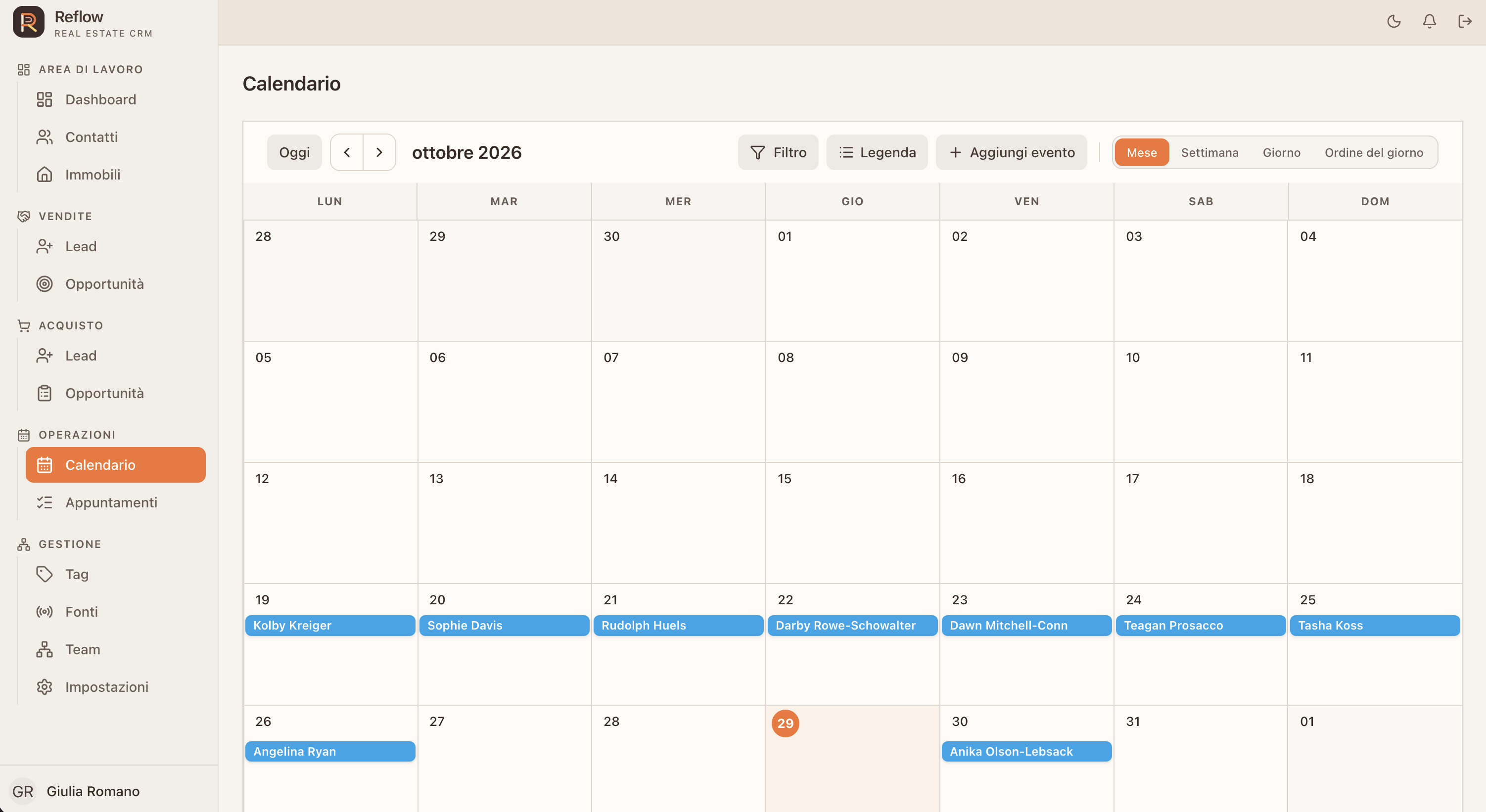
Task: Switch to Settimana view
Action: [1209, 152]
